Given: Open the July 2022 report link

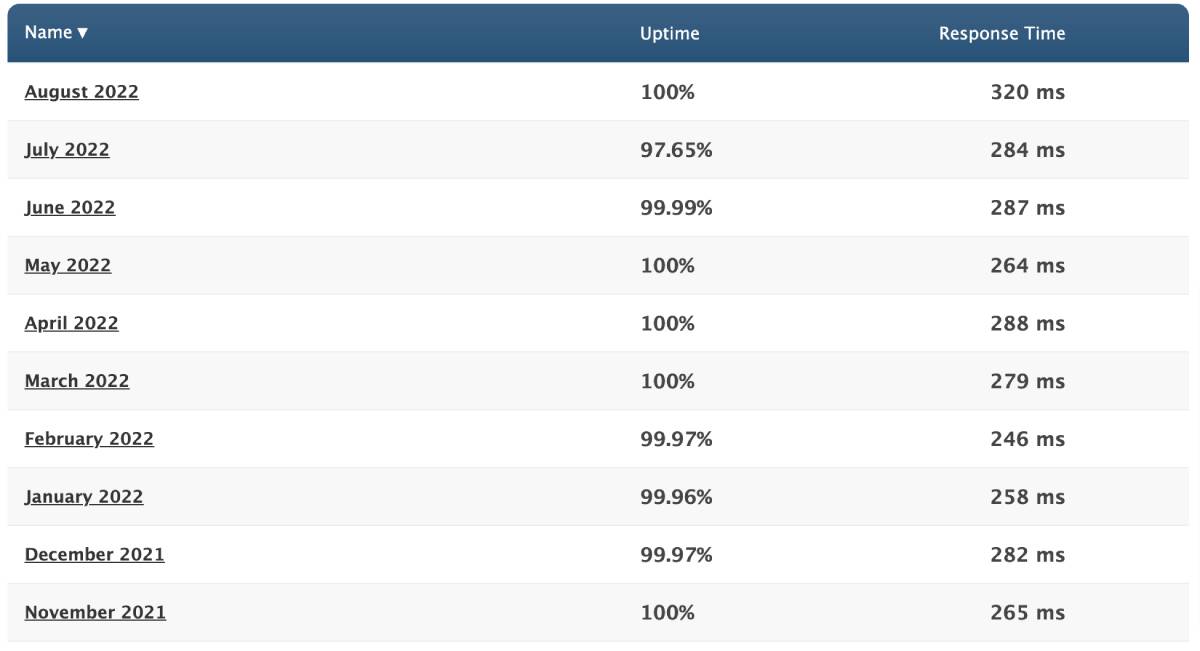Looking at the screenshot, I should tap(67, 150).
